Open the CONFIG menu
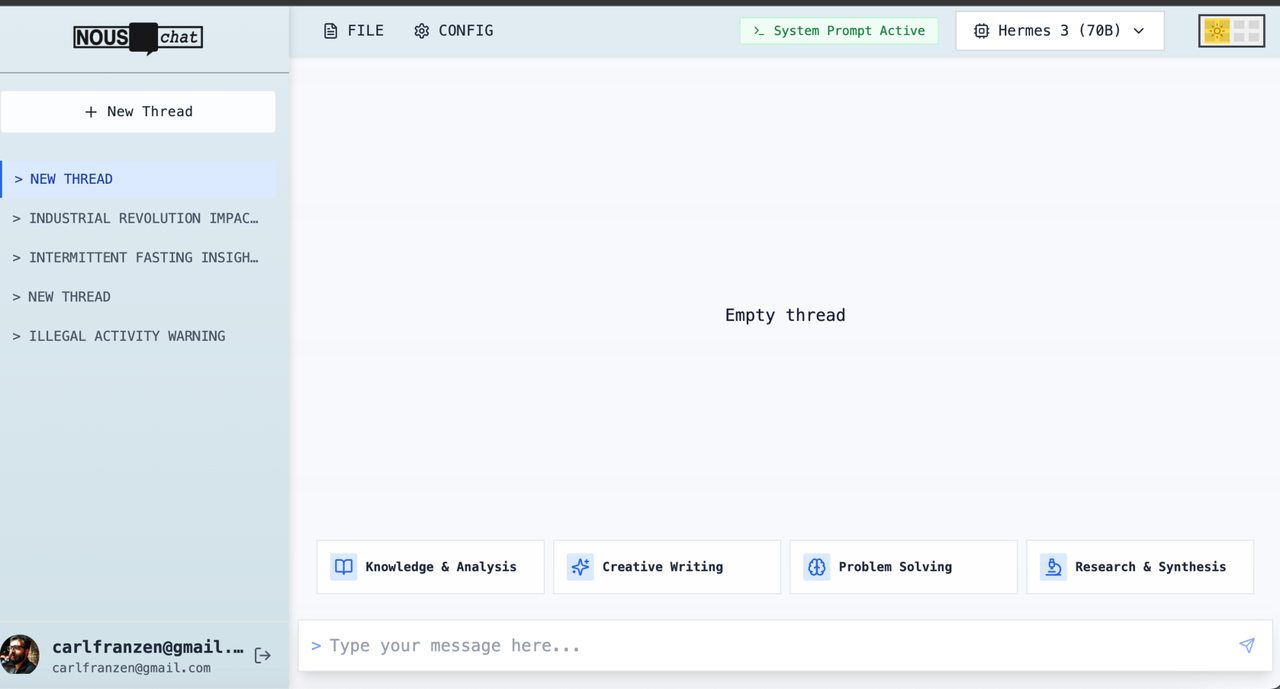The image size is (1280, 689). tap(454, 31)
